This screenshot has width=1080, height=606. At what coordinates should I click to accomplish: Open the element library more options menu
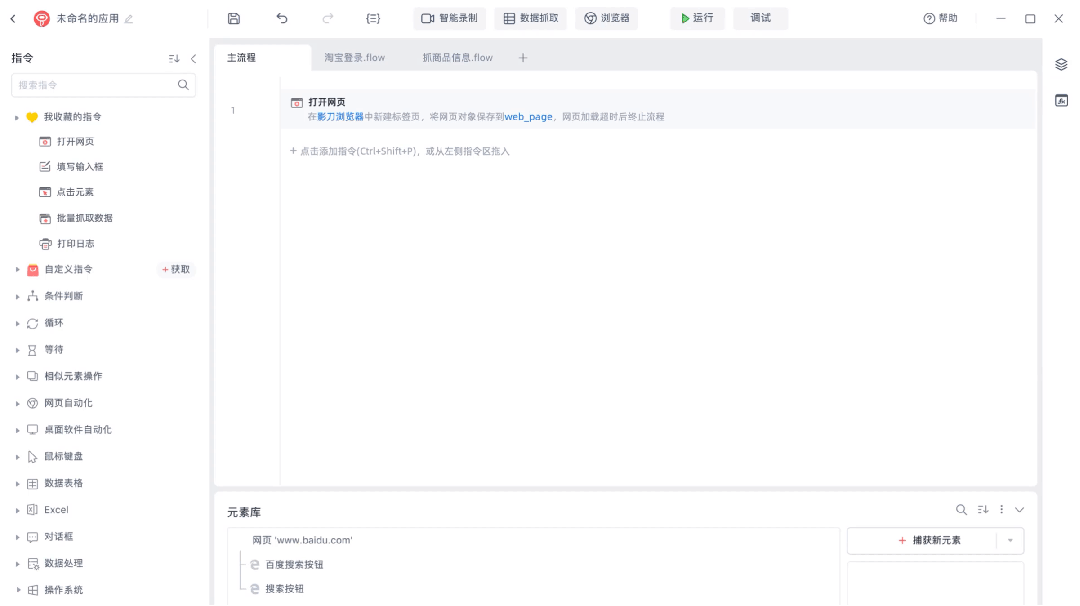coord(1001,510)
